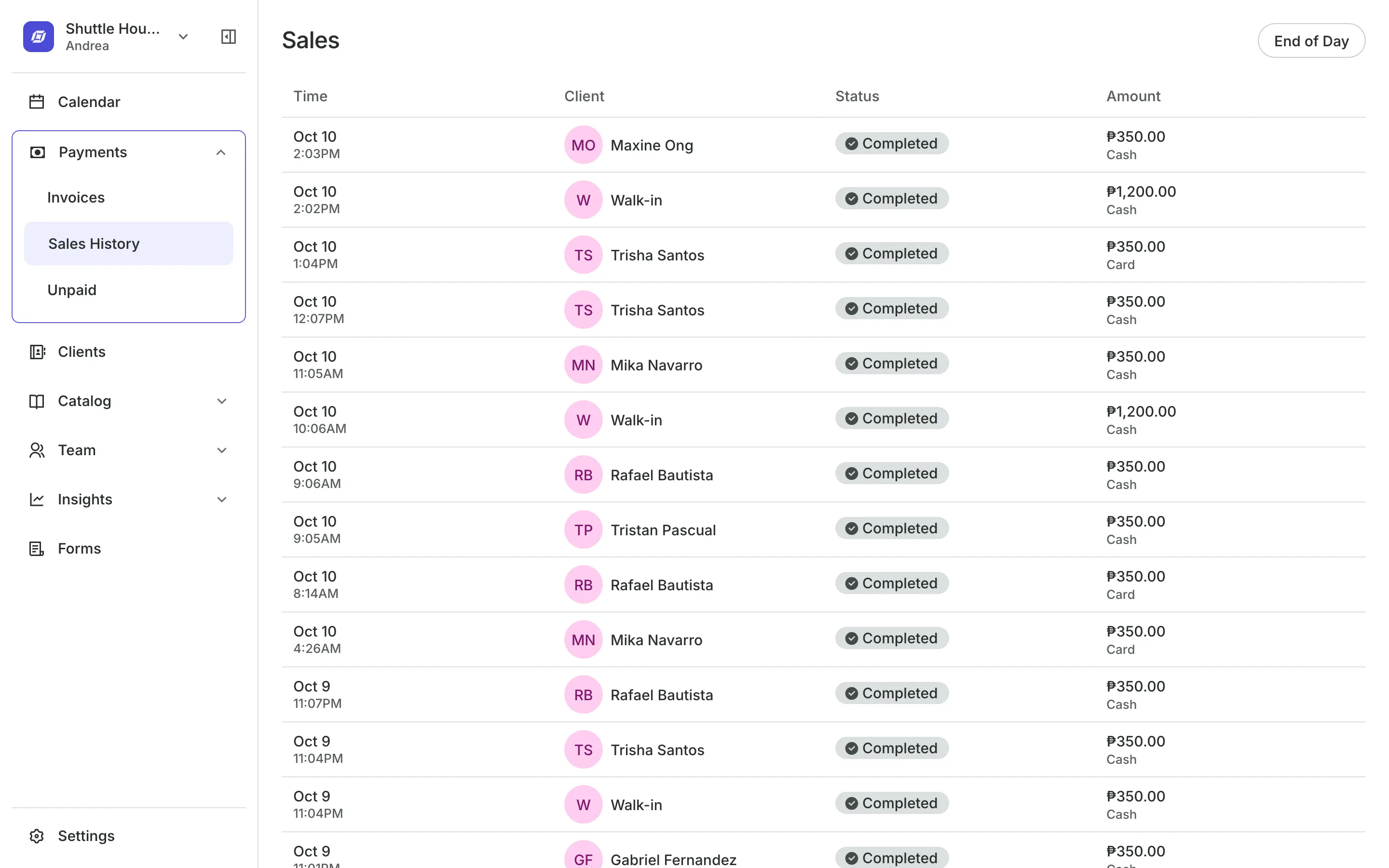
Task: Click the Sales page heading
Action: [x=311, y=40]
